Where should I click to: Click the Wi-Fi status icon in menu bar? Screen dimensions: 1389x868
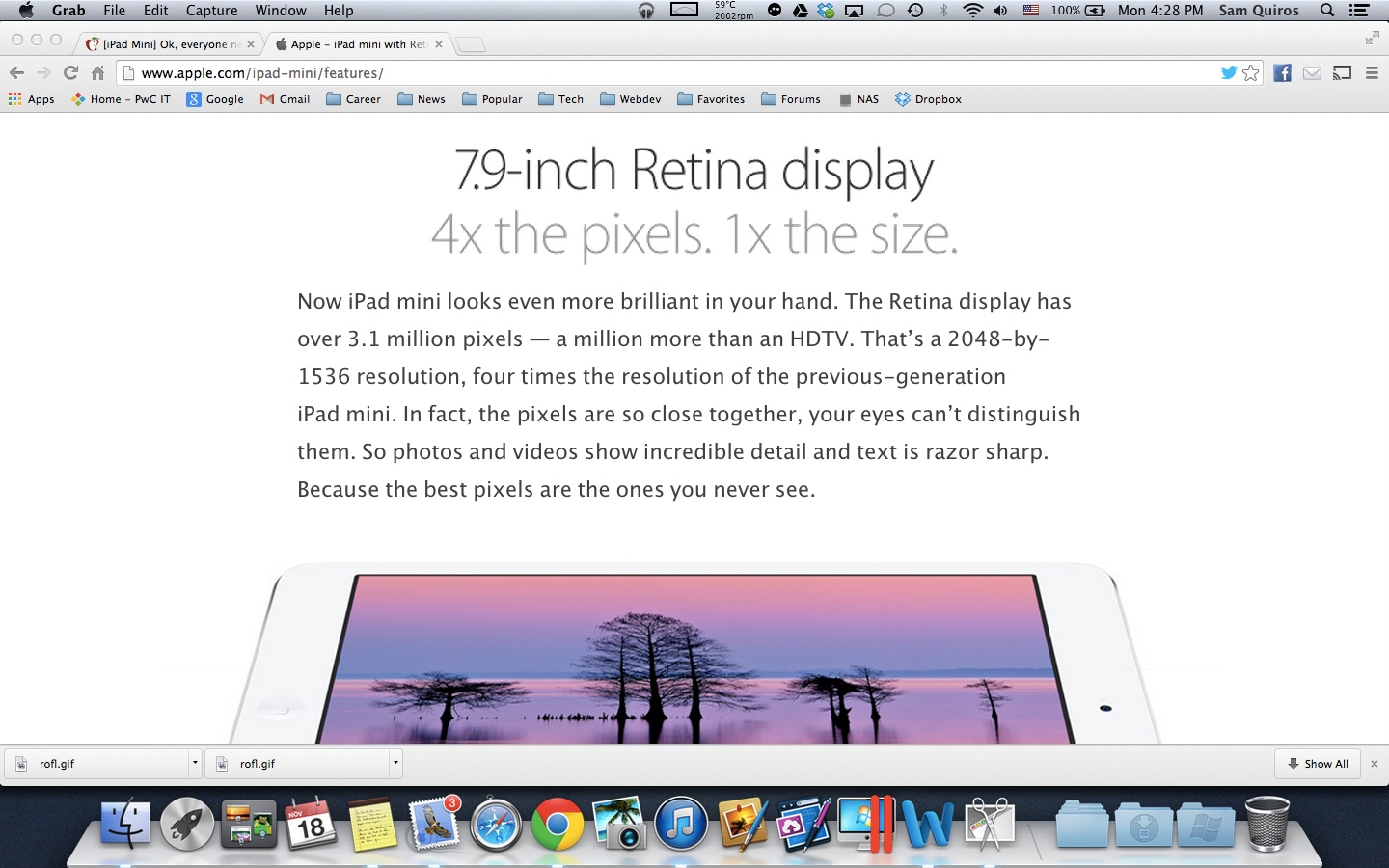(973, 11)
